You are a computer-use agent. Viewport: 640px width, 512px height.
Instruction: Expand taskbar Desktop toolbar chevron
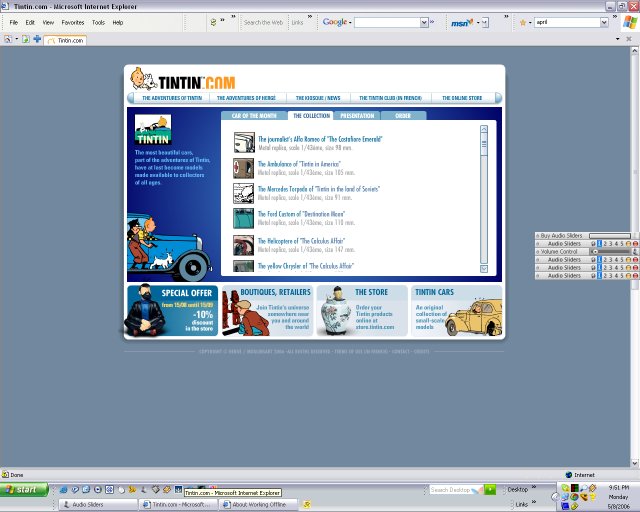tap(534, 487)
